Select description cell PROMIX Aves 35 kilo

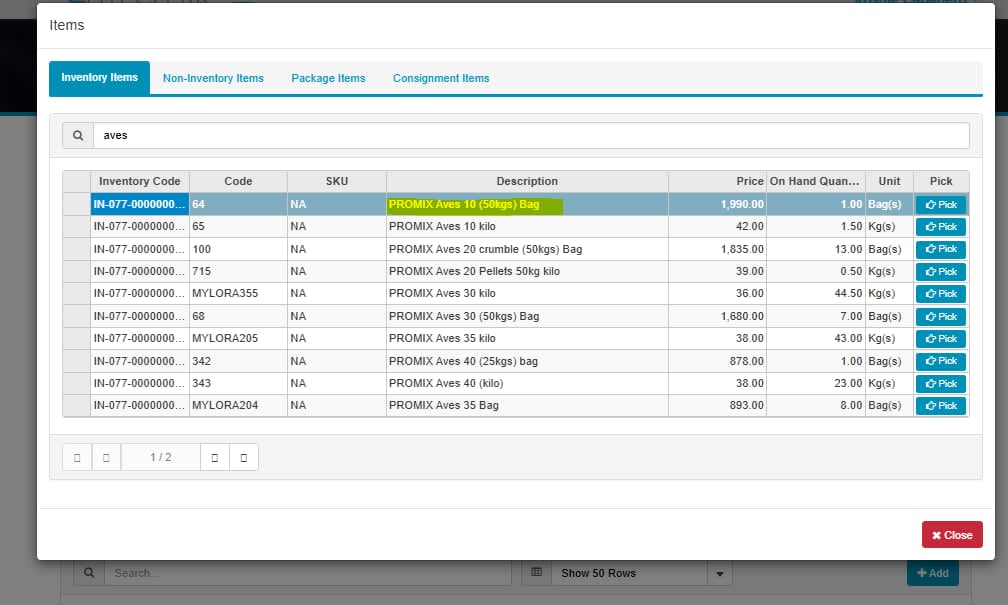pyautogui.click(x=527, y=338)
